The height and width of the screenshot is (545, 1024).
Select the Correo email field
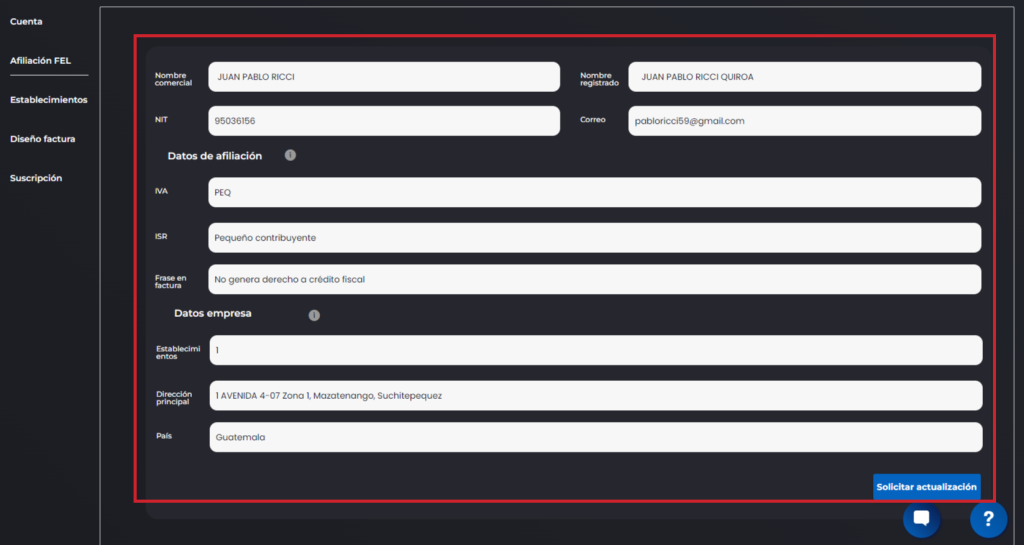804,121
